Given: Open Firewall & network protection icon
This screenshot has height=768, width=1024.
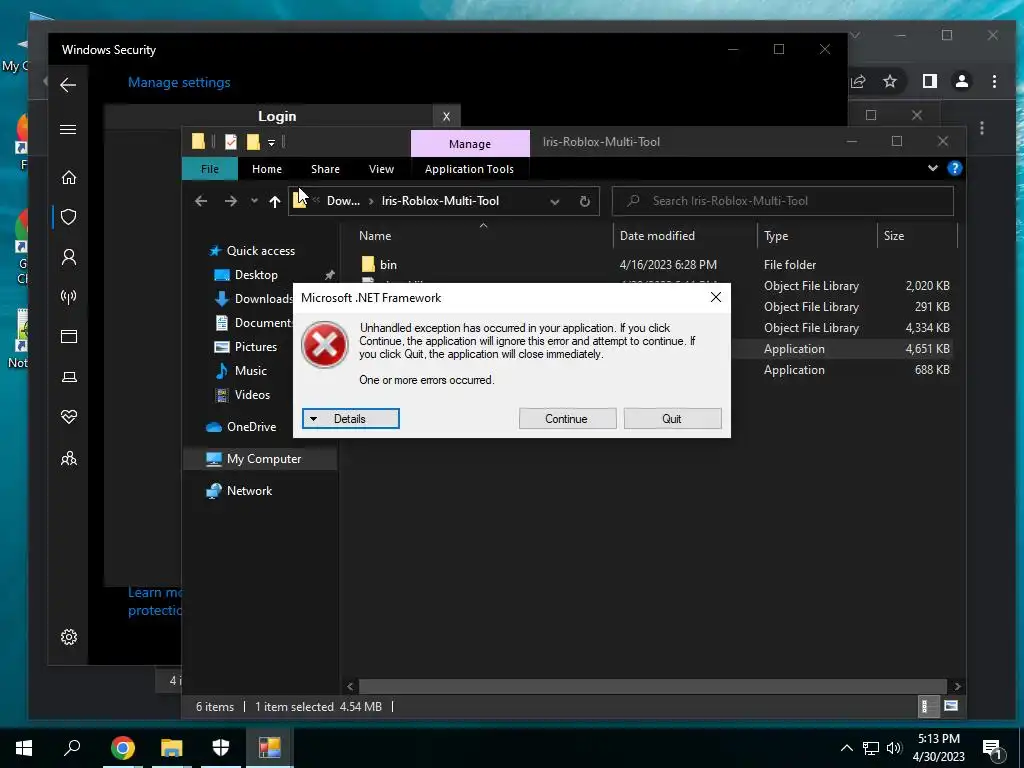Looking at the screenshot, I should [69, 297].
